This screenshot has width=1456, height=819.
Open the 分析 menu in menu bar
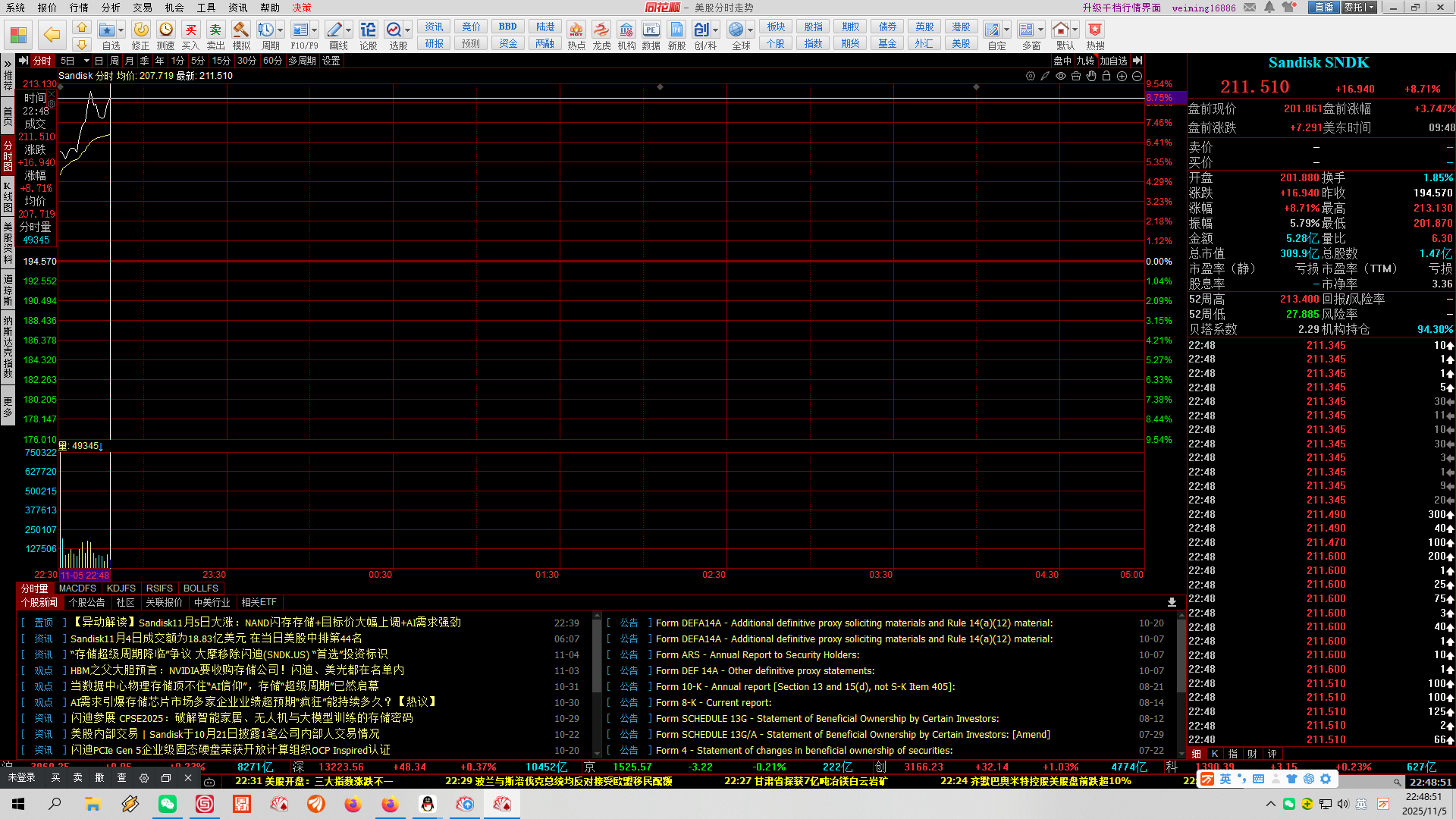tap(111, 8)
